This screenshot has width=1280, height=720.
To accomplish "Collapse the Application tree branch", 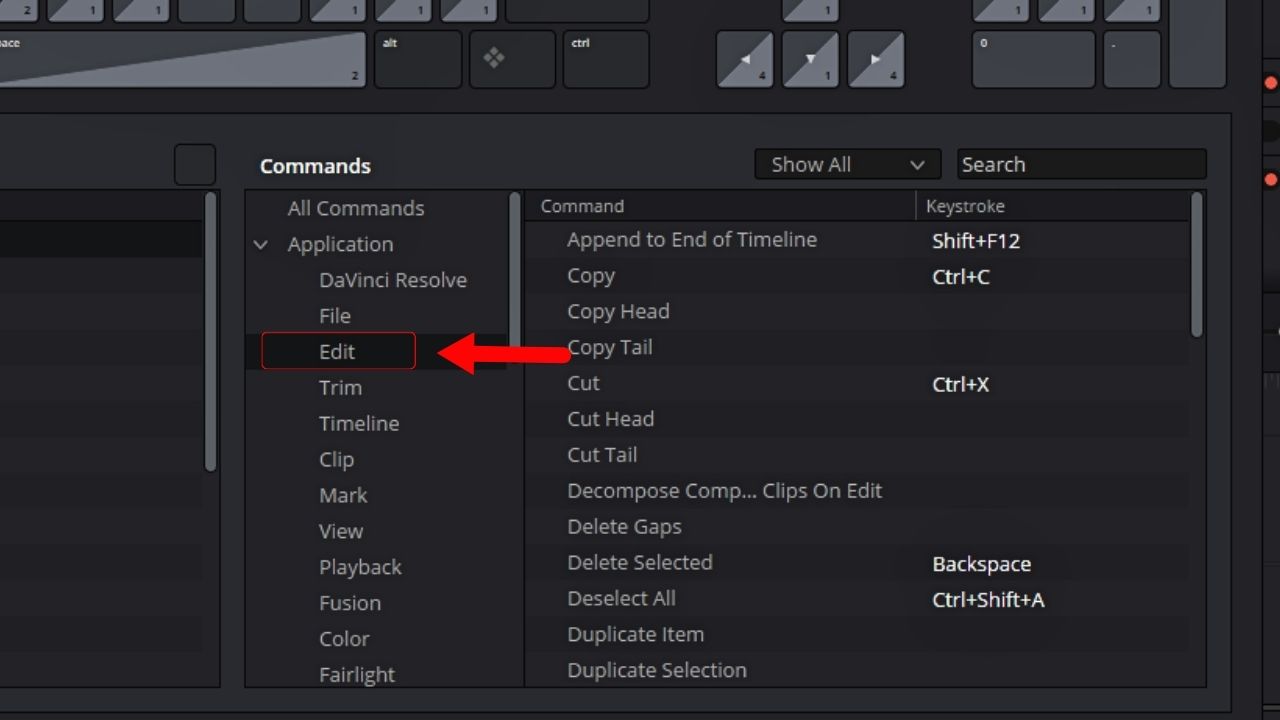I will tap(261, 244).
